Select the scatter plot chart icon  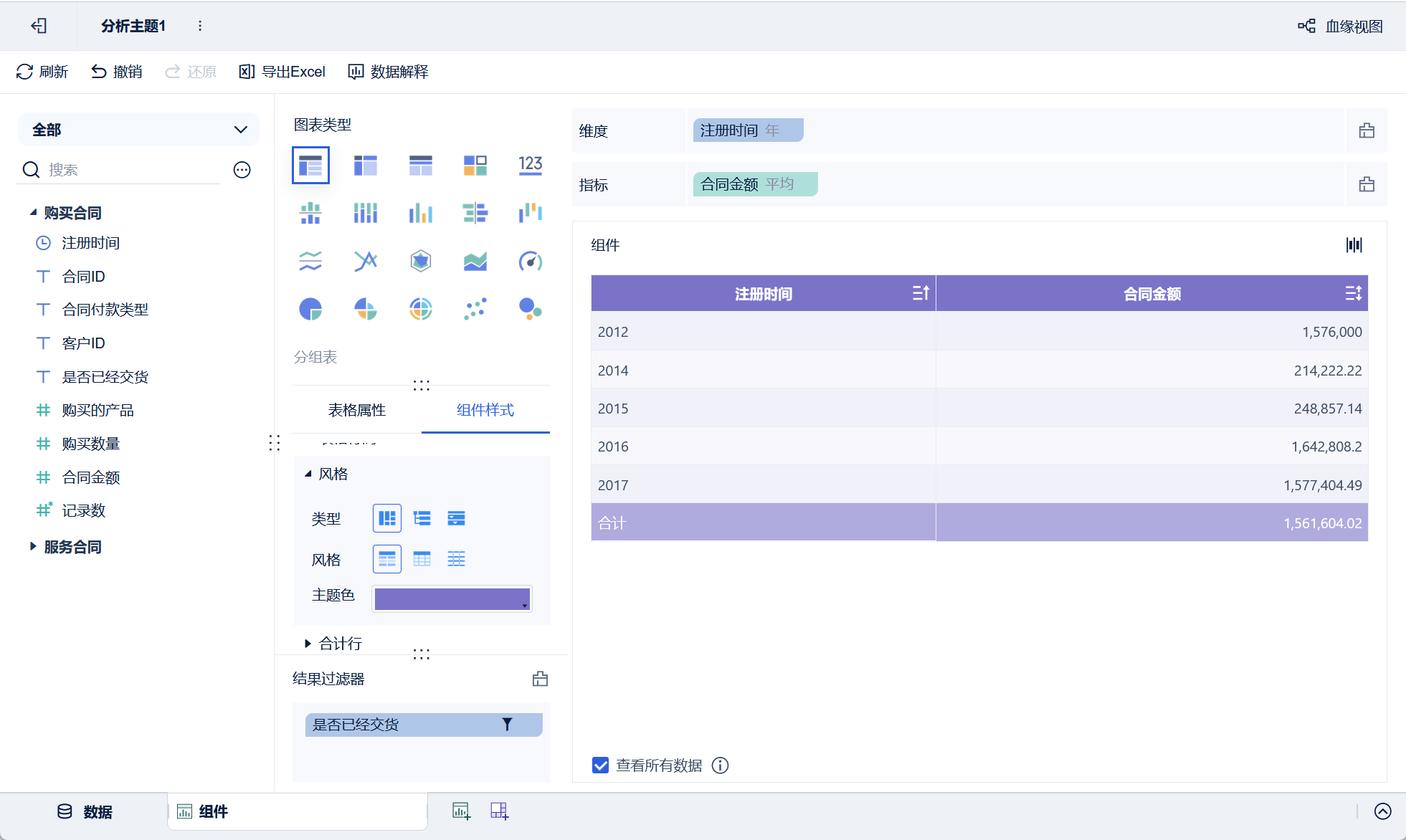[x=475, y=309]
